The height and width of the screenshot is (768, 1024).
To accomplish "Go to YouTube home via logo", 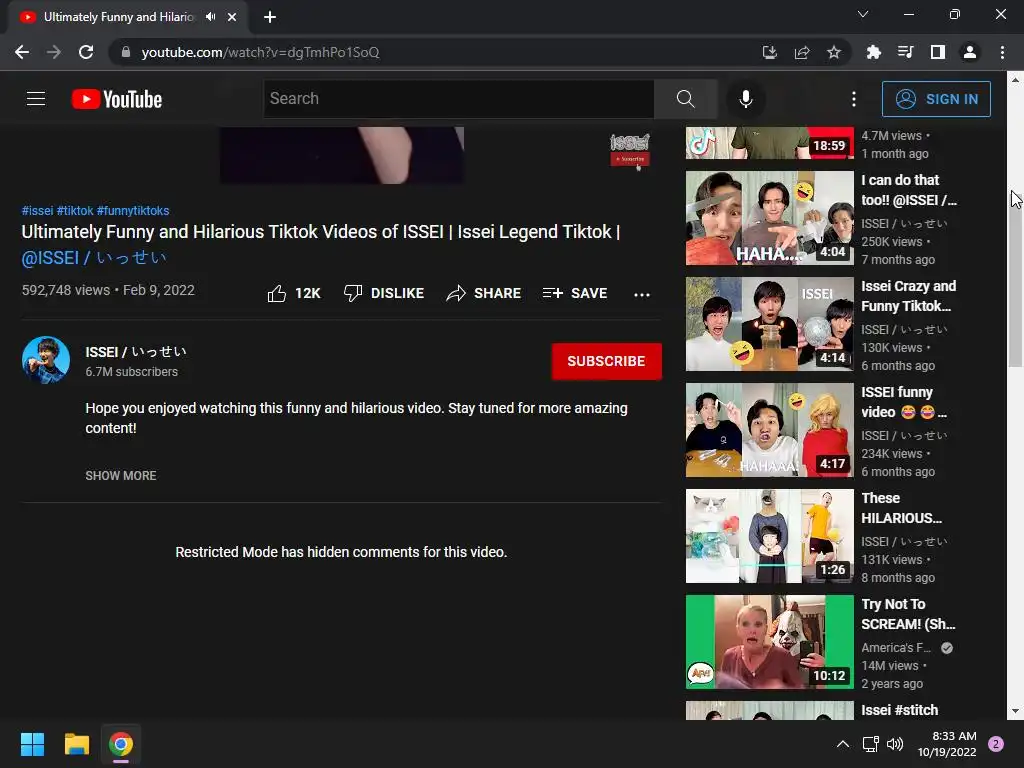I will (x=117, y=99).
